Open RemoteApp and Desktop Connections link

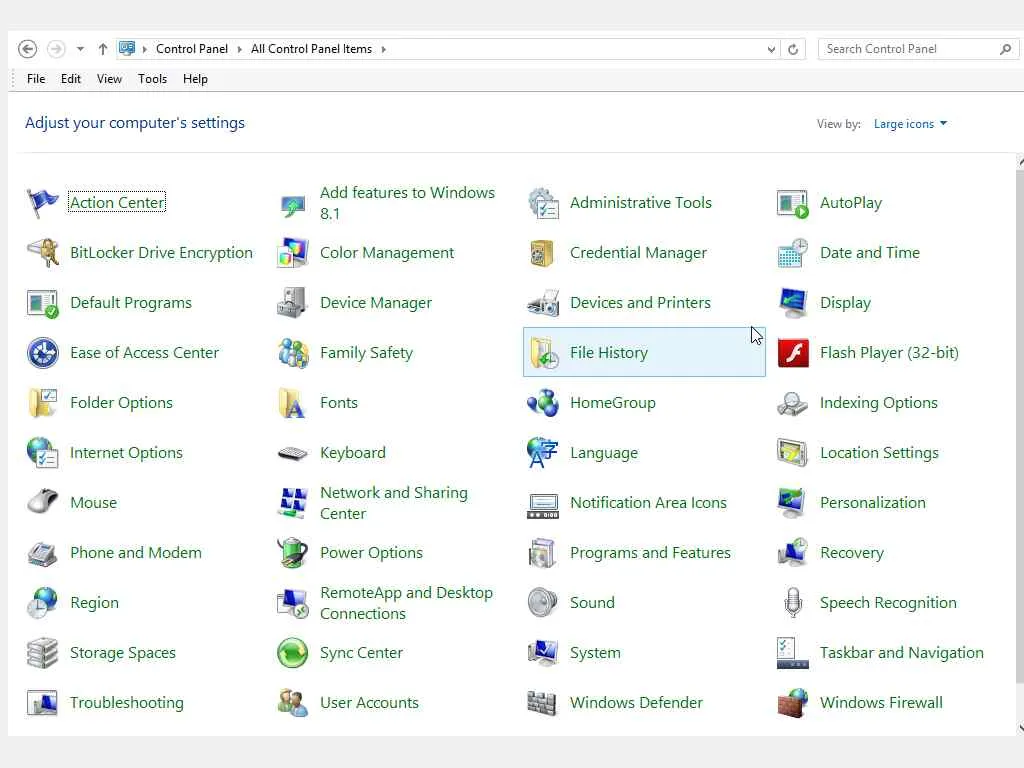coord(406,603)
